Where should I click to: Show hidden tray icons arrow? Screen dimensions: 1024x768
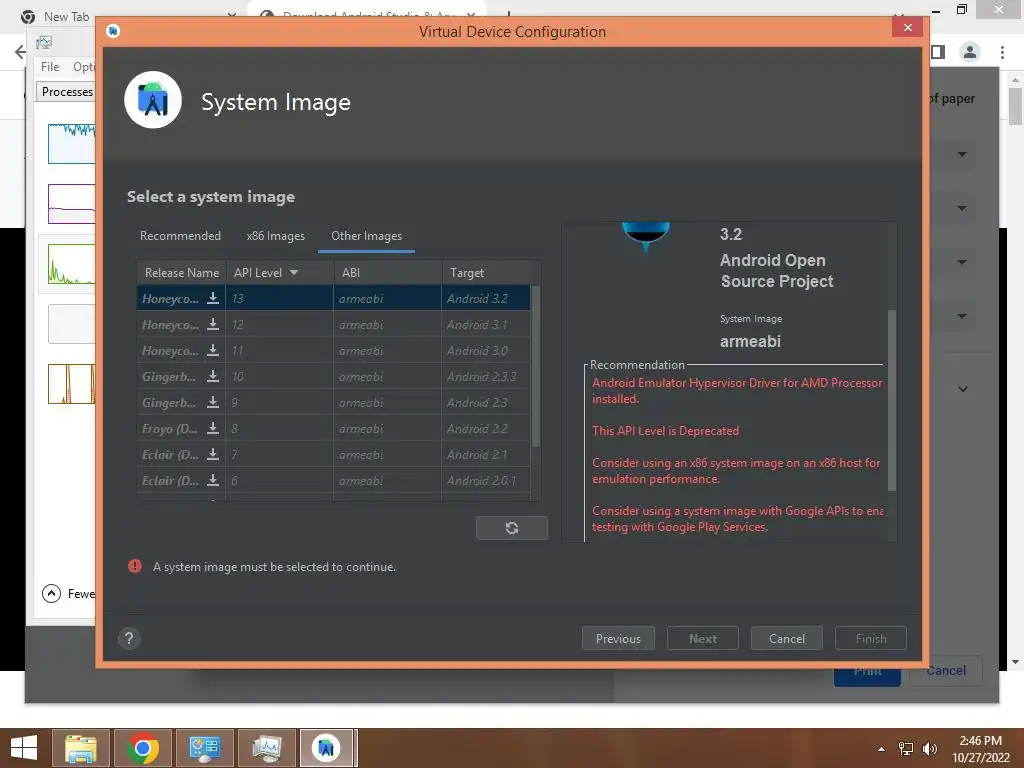pos(882,748)
